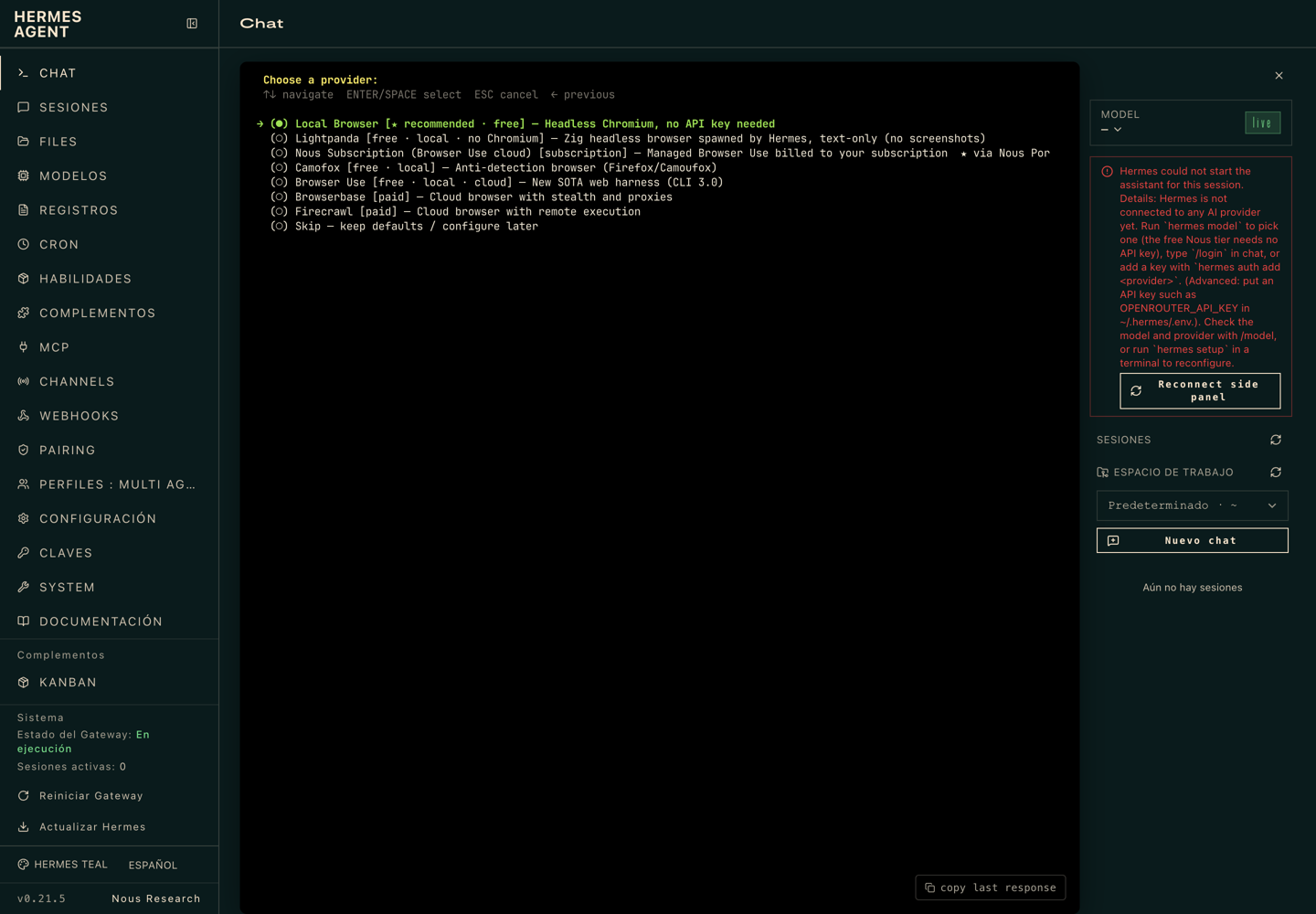Click the 'Sesiones activas: 0' status text
Viewport: 1316px width, 914px height.
click(71, 767)
